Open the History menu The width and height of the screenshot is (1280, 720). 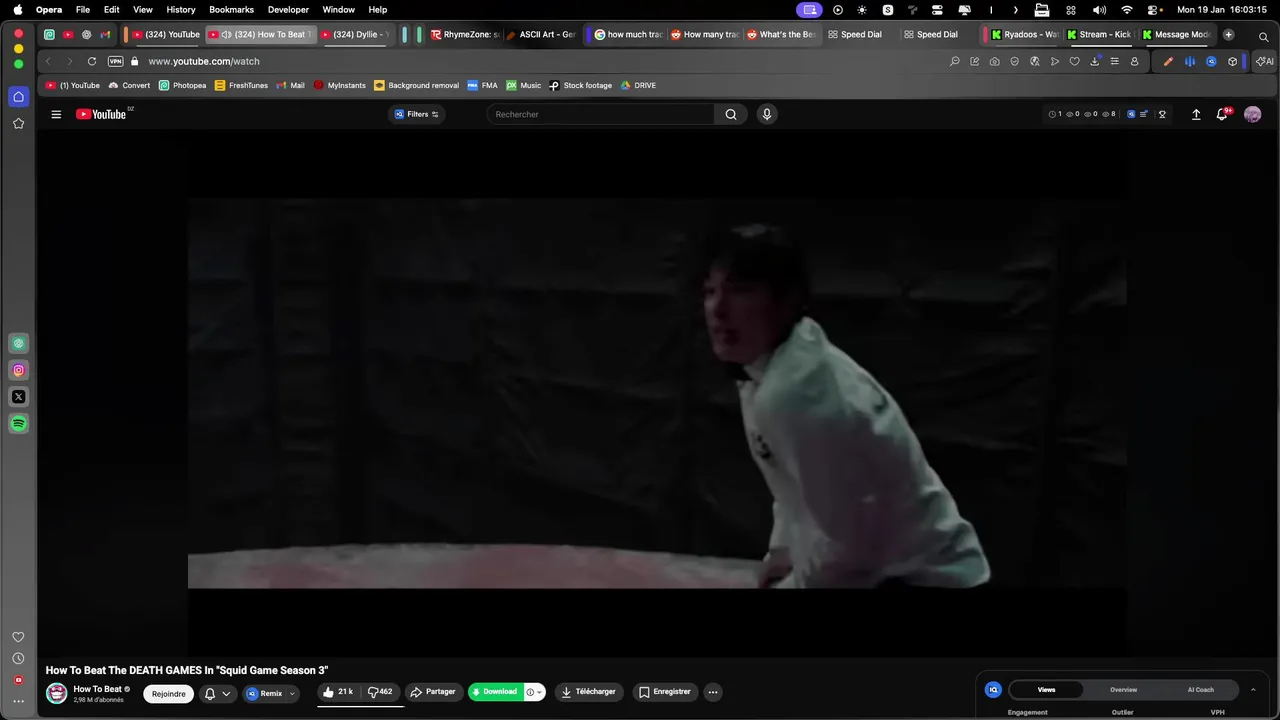[181, 10]
